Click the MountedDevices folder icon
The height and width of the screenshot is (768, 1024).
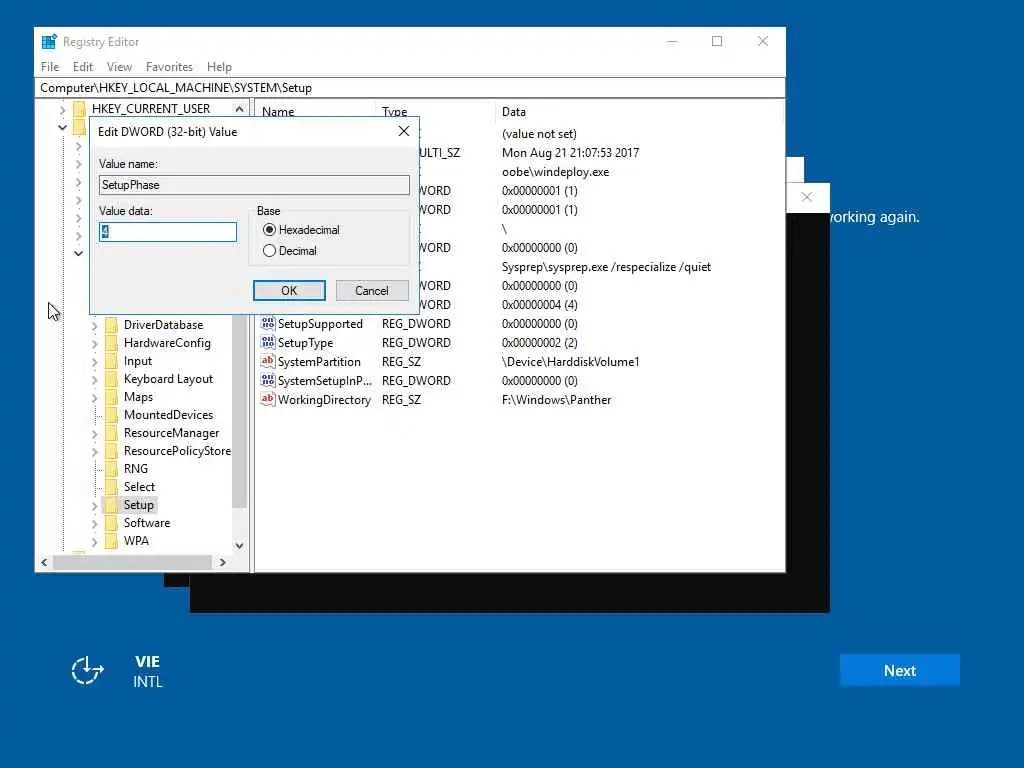(112, 415)
